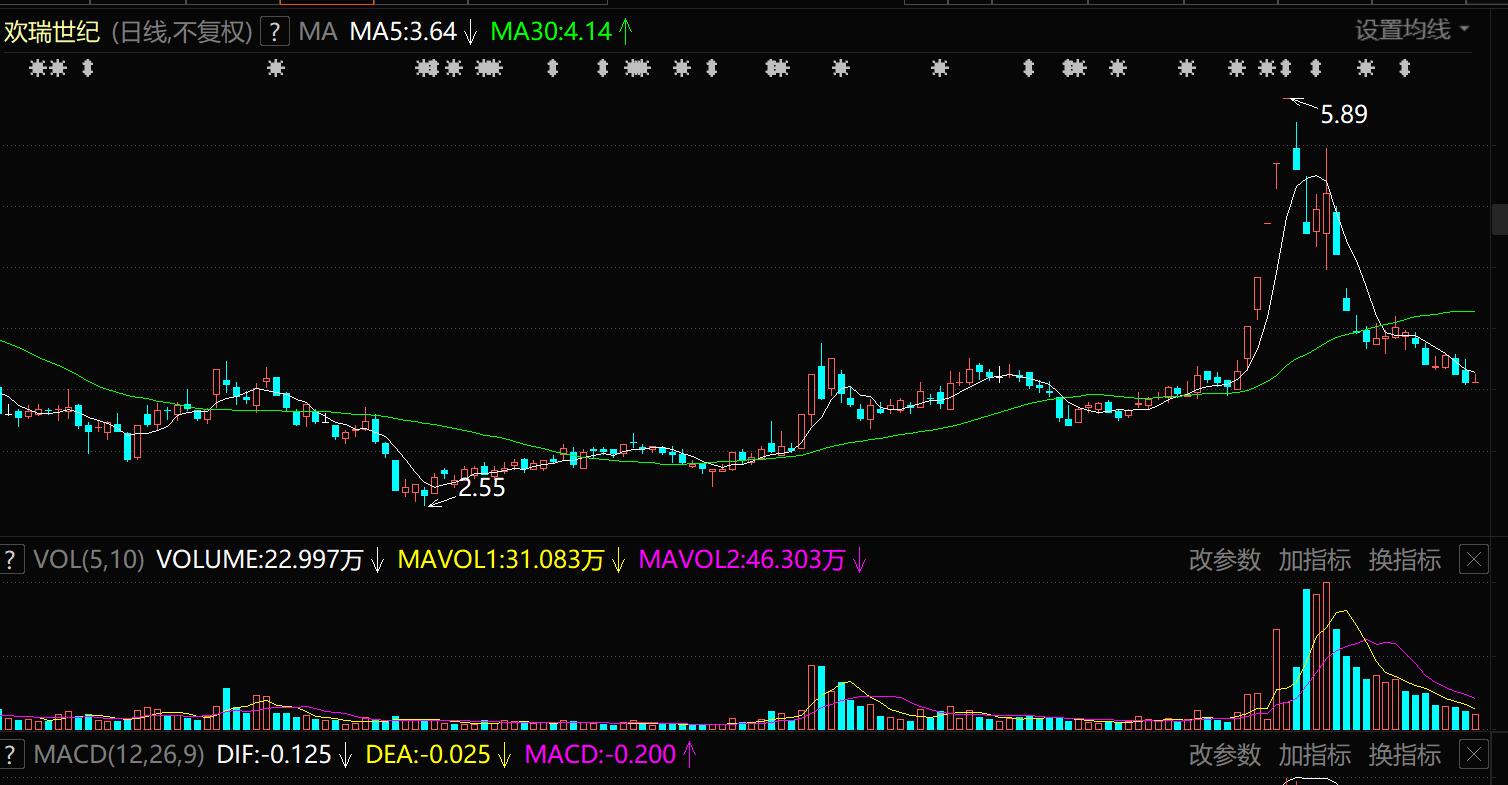Click the MAVOL2:46.303万 value
Screen dimensions: 1508x785
click(x=742, y=560)
